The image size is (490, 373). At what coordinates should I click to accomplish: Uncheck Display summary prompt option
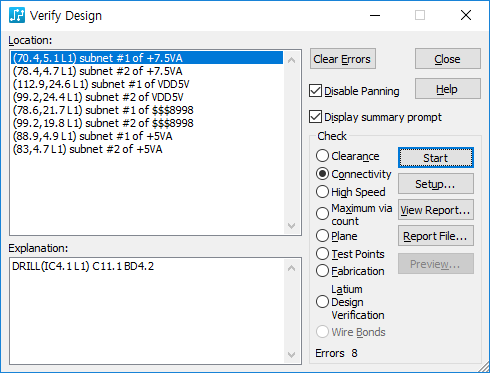click(x=315, y=117)
